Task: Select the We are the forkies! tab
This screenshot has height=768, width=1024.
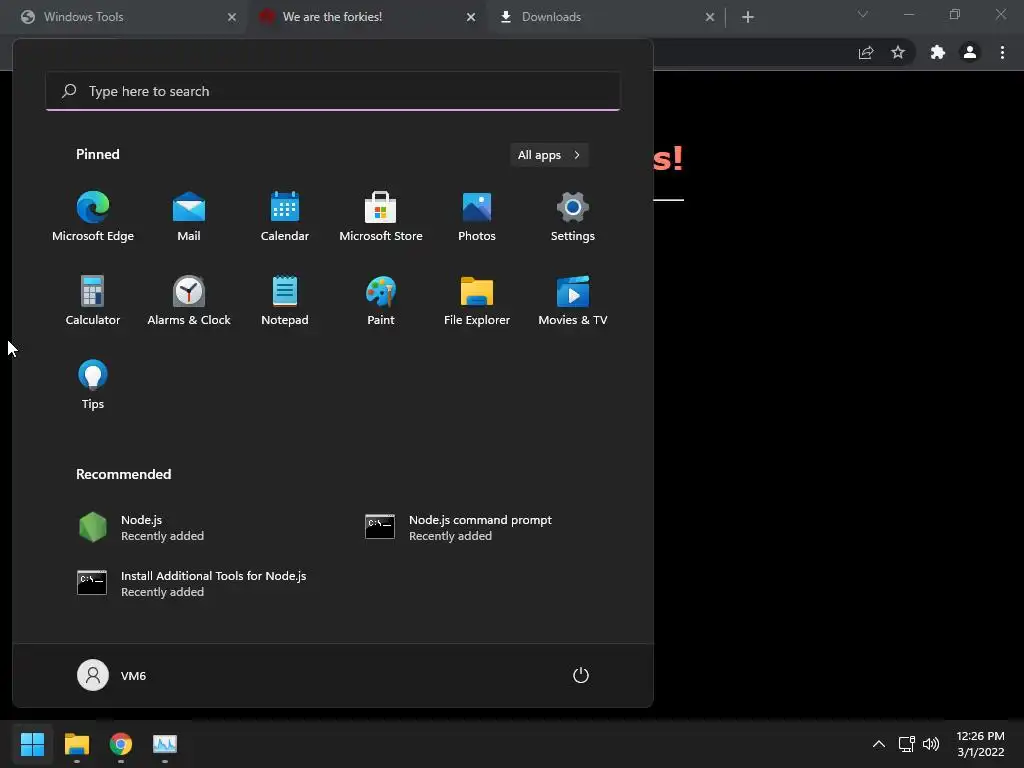Action: pos(368,17)
